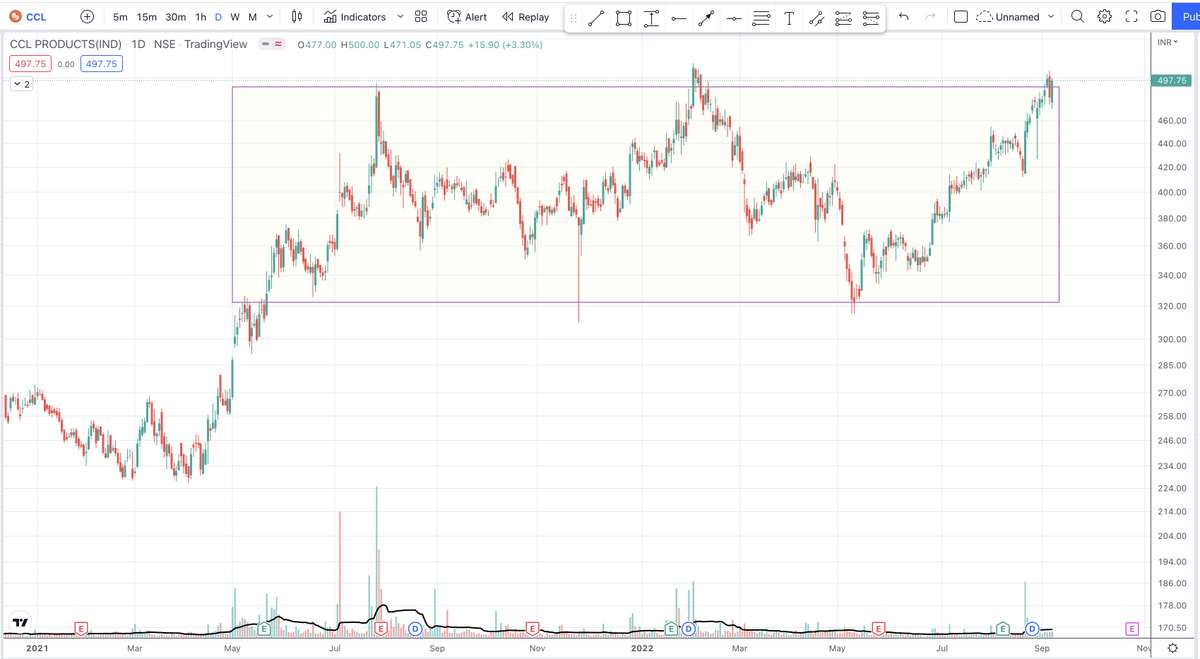Select the daily D timeframe

coord(218,17)
